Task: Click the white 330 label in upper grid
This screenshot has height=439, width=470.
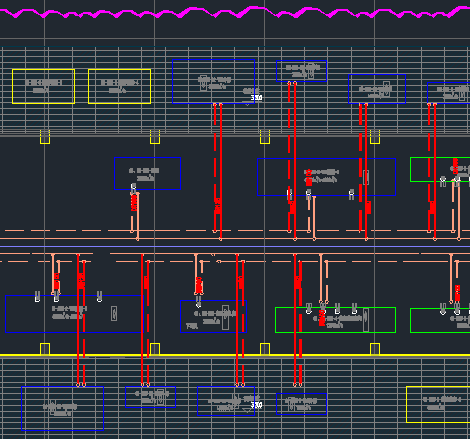Action: (x=256, y=98)
